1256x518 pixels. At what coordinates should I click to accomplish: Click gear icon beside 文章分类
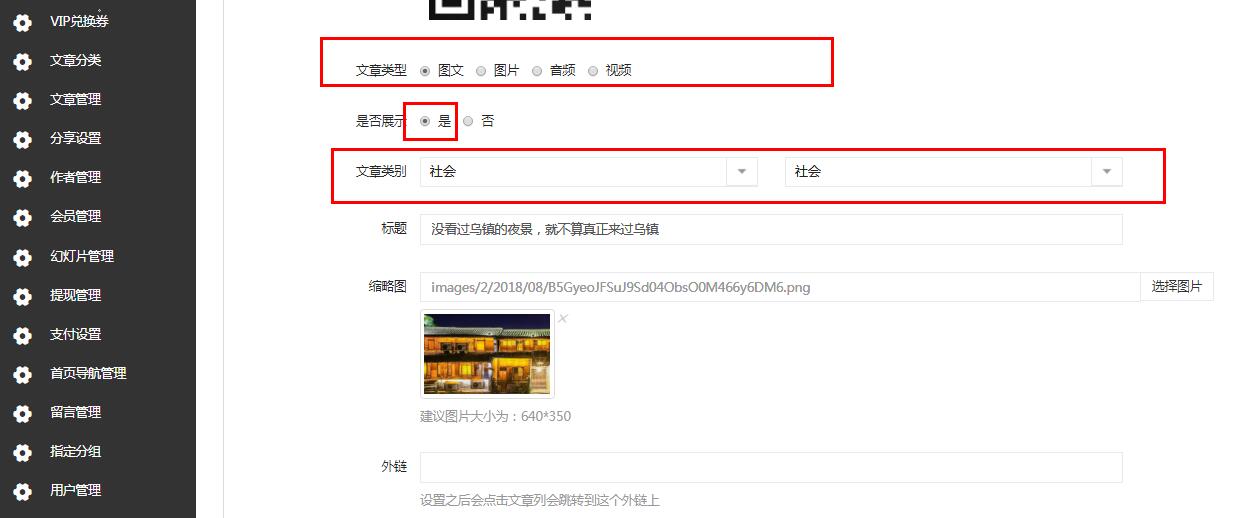(x=22, y=61)
